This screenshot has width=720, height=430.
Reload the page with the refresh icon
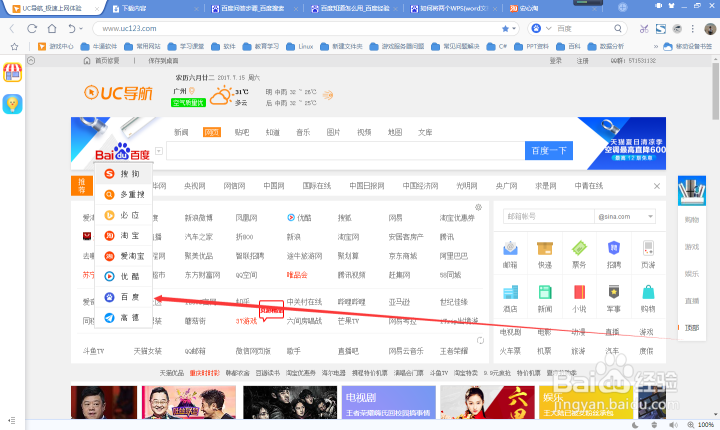(32, 28)
